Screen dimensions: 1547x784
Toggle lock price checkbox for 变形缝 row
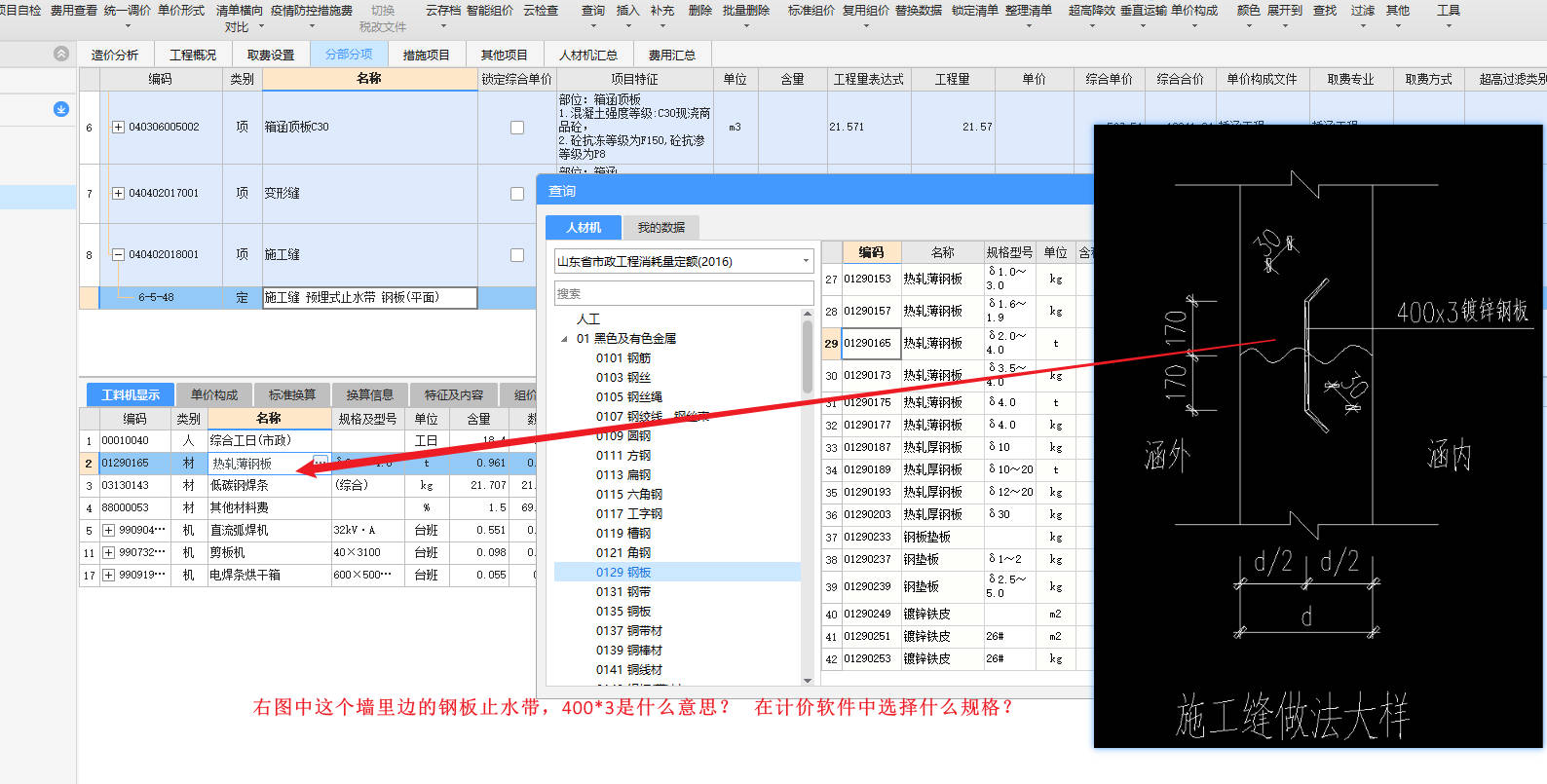[517, 194]
